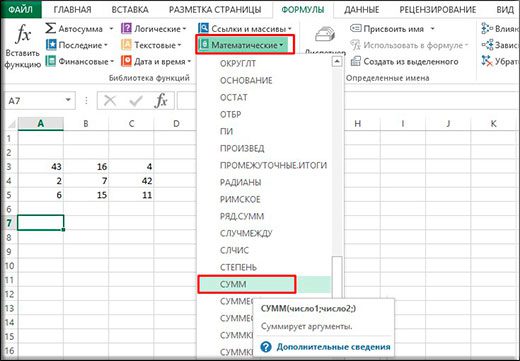Image resolution: width=520 pixels, height=361 pixels.
Task: Open Финансовые functions category
Action: tap(80, 61)
